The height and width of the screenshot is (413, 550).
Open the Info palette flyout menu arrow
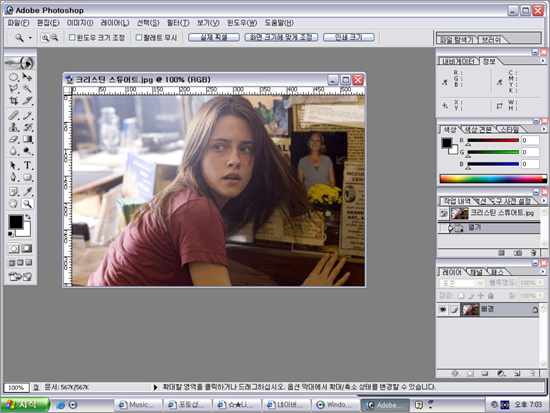pyautogui.click(x=543, y=61)
